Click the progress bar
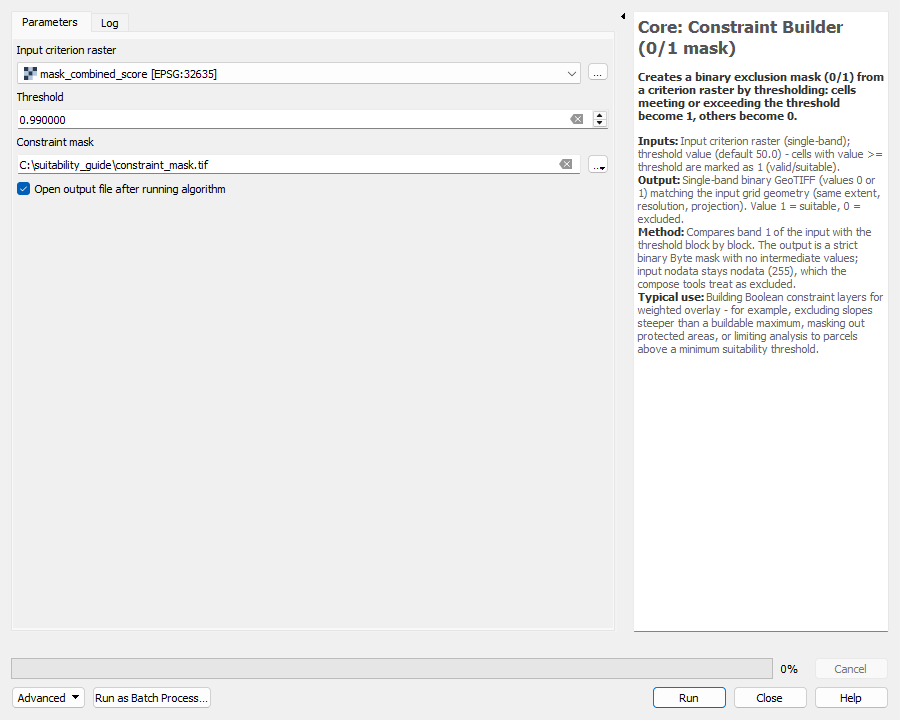The width and height of the screenshot is (900, 720). (x=392, y=668)
